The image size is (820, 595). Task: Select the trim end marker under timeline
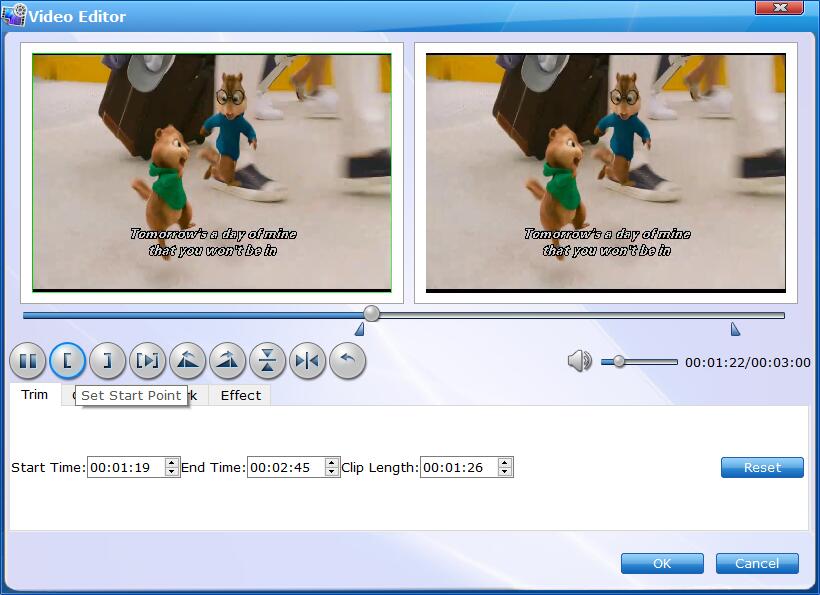coord(735,329)
